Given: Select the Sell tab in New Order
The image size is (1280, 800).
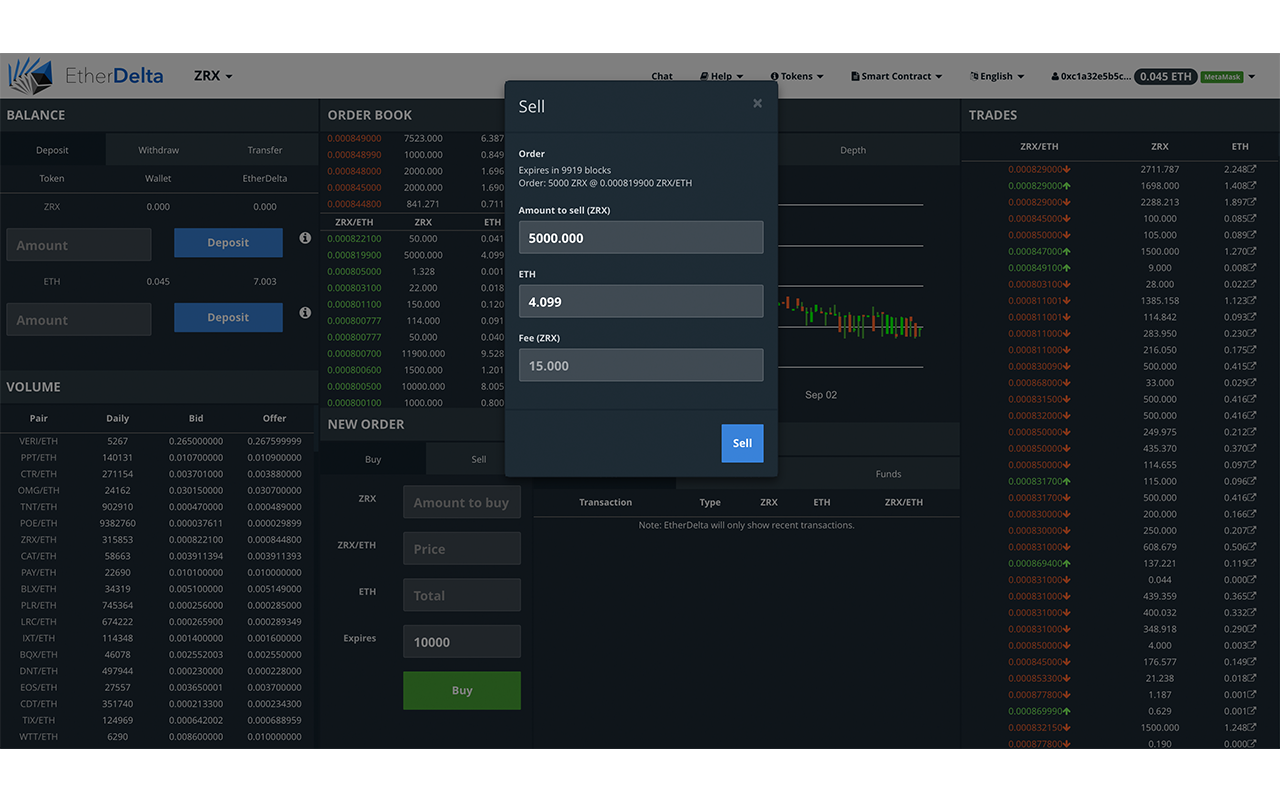Looking at the screenshot, I should pos(478,459).
